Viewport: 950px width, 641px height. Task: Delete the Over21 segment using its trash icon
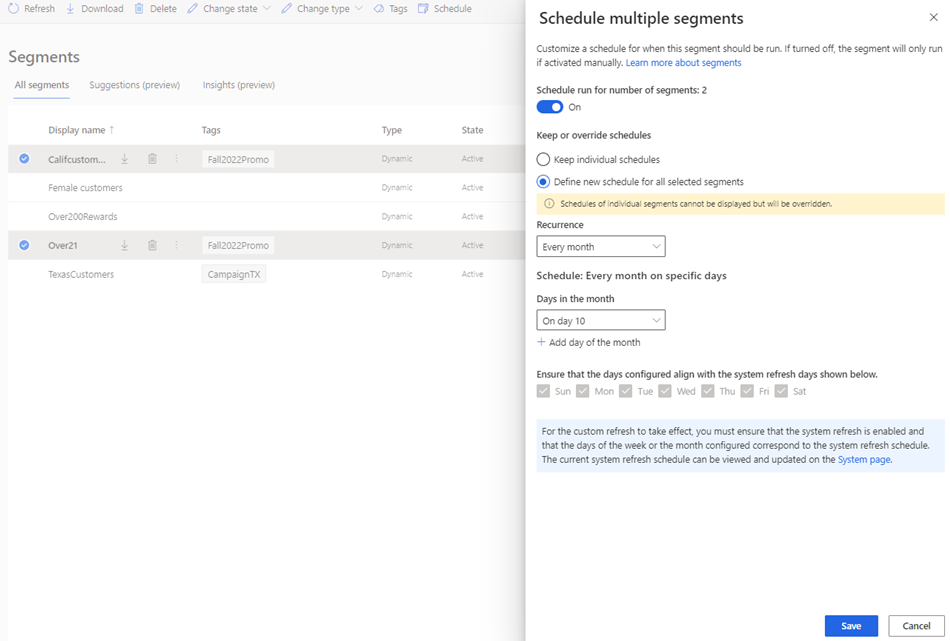(152, 245)
